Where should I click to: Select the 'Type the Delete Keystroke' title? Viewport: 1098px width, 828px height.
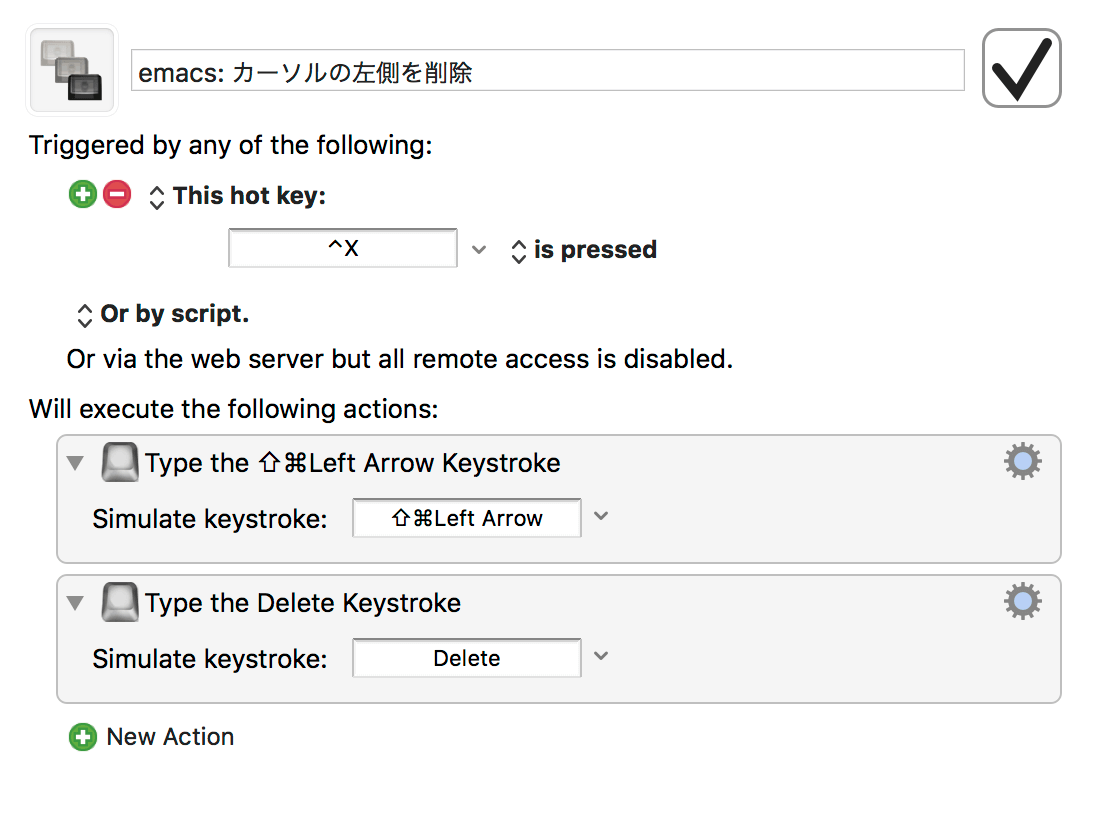(303, 603)
